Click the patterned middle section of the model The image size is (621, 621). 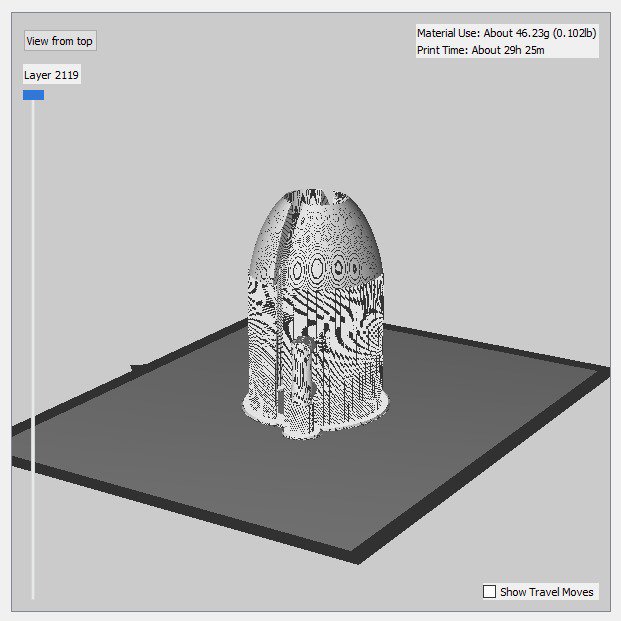pos(320,330)
